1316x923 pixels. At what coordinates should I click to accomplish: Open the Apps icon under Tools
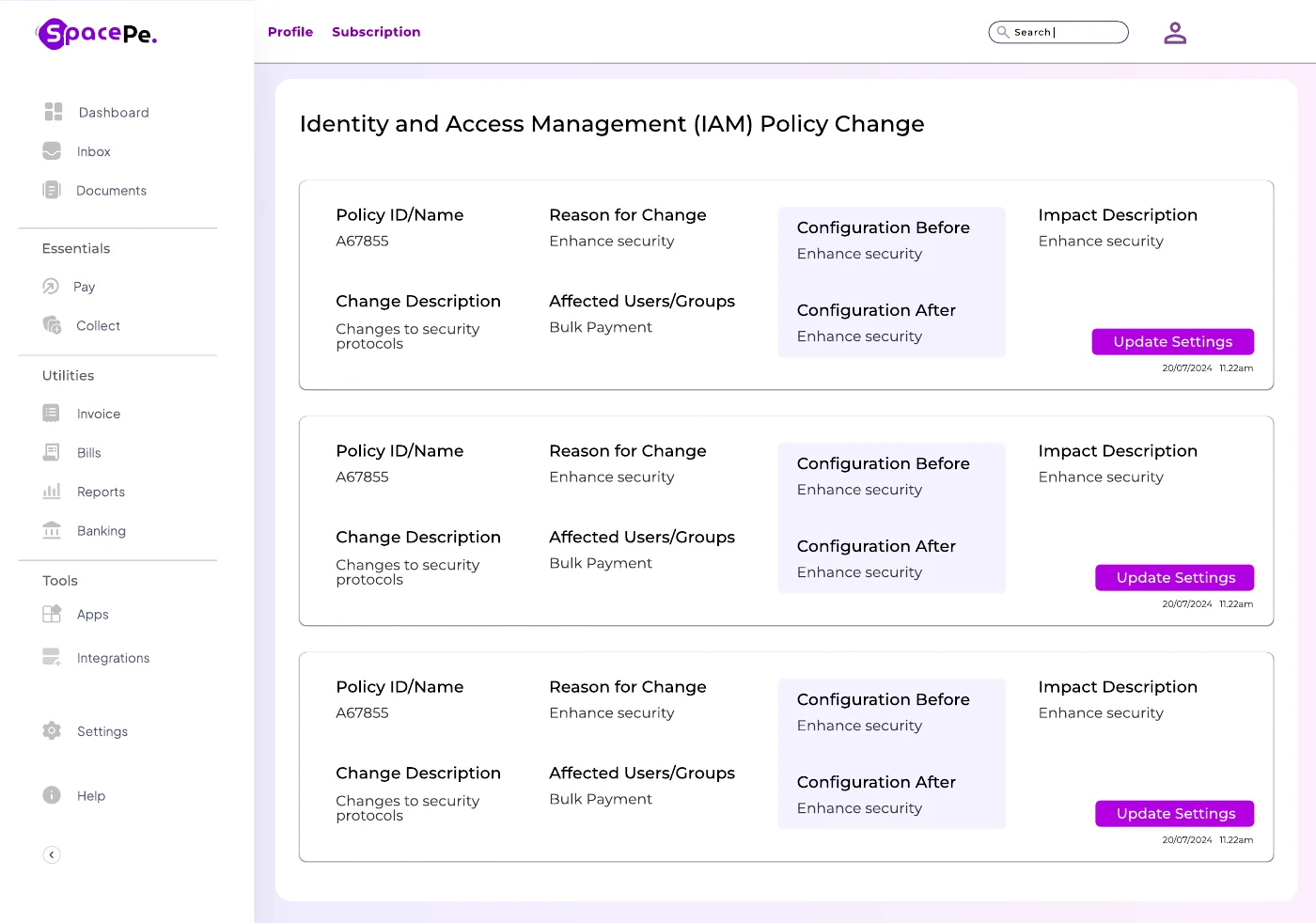(52, 614)
